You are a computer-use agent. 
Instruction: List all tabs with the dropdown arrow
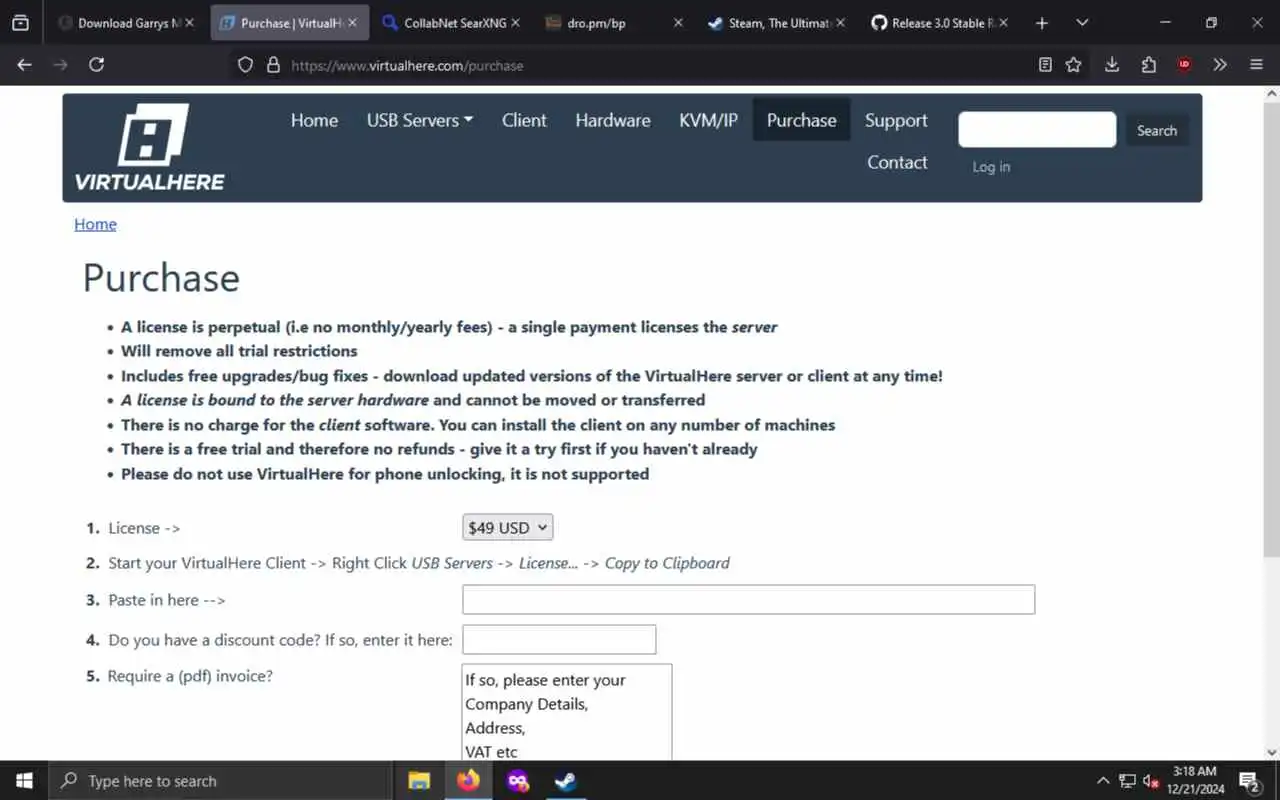pyautogui.click(x=1082, y=22)
